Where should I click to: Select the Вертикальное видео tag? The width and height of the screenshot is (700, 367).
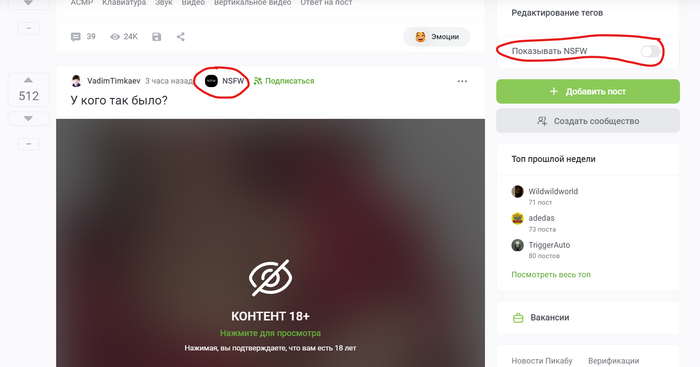click(x=252, y=3)
